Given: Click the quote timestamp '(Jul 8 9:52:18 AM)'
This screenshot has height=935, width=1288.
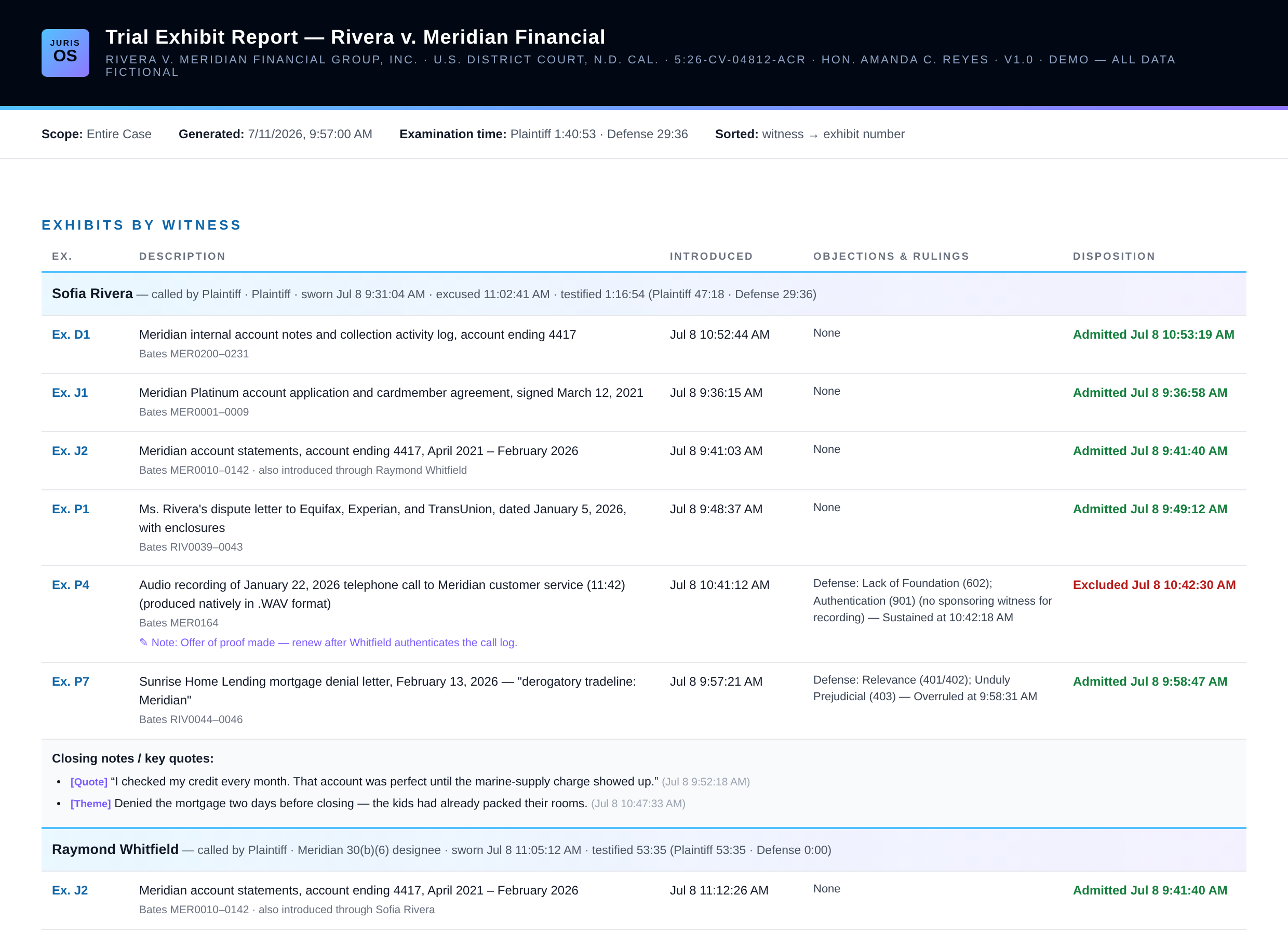Looking at the screenshot, I should coord(706,782).
